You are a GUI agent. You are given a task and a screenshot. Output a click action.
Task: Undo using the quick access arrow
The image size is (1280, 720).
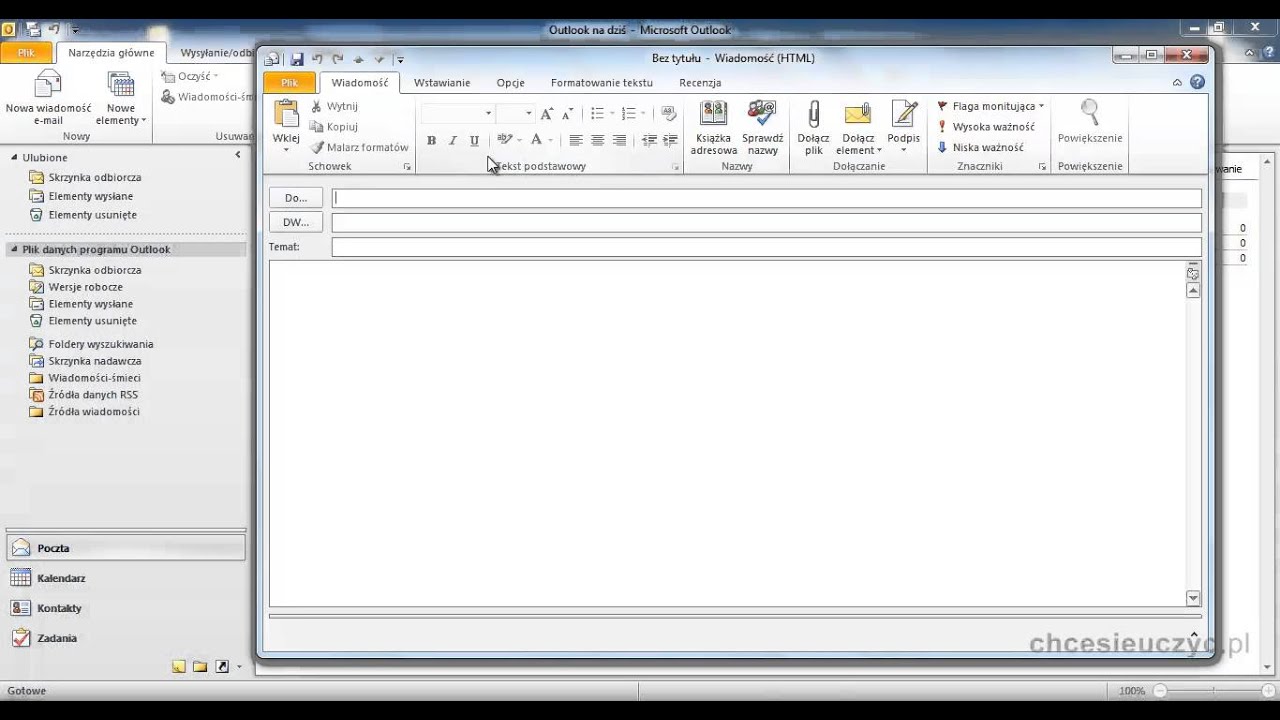coord(317,59)
